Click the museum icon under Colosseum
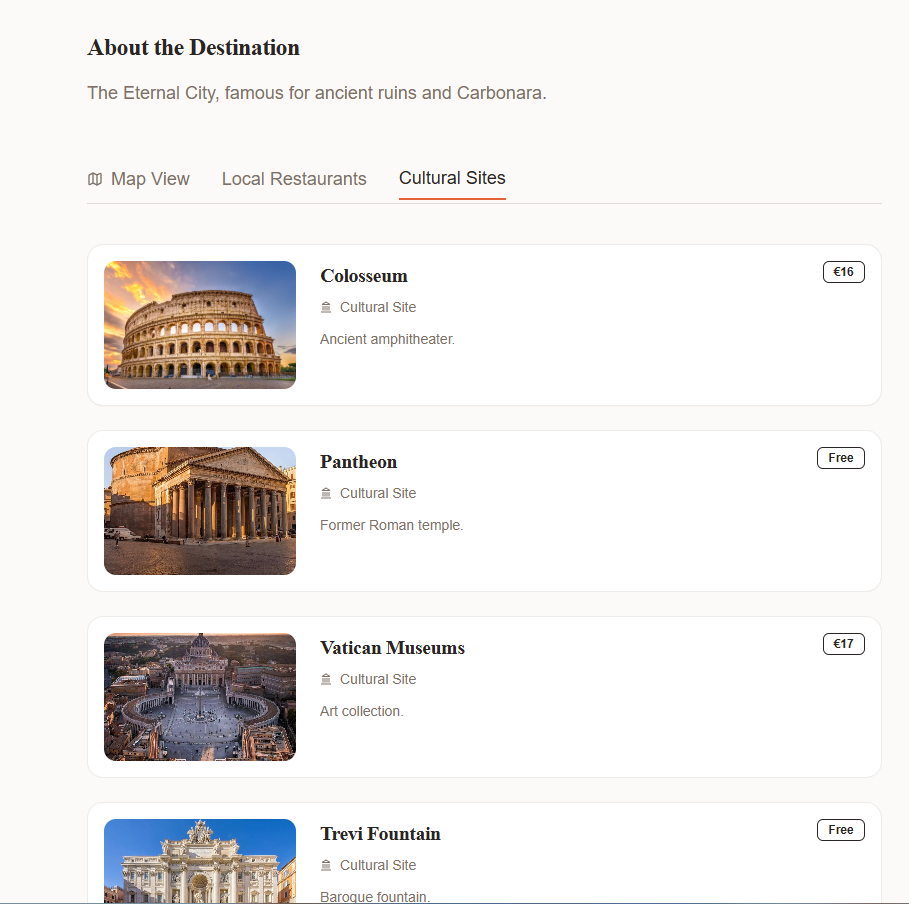 326,308
